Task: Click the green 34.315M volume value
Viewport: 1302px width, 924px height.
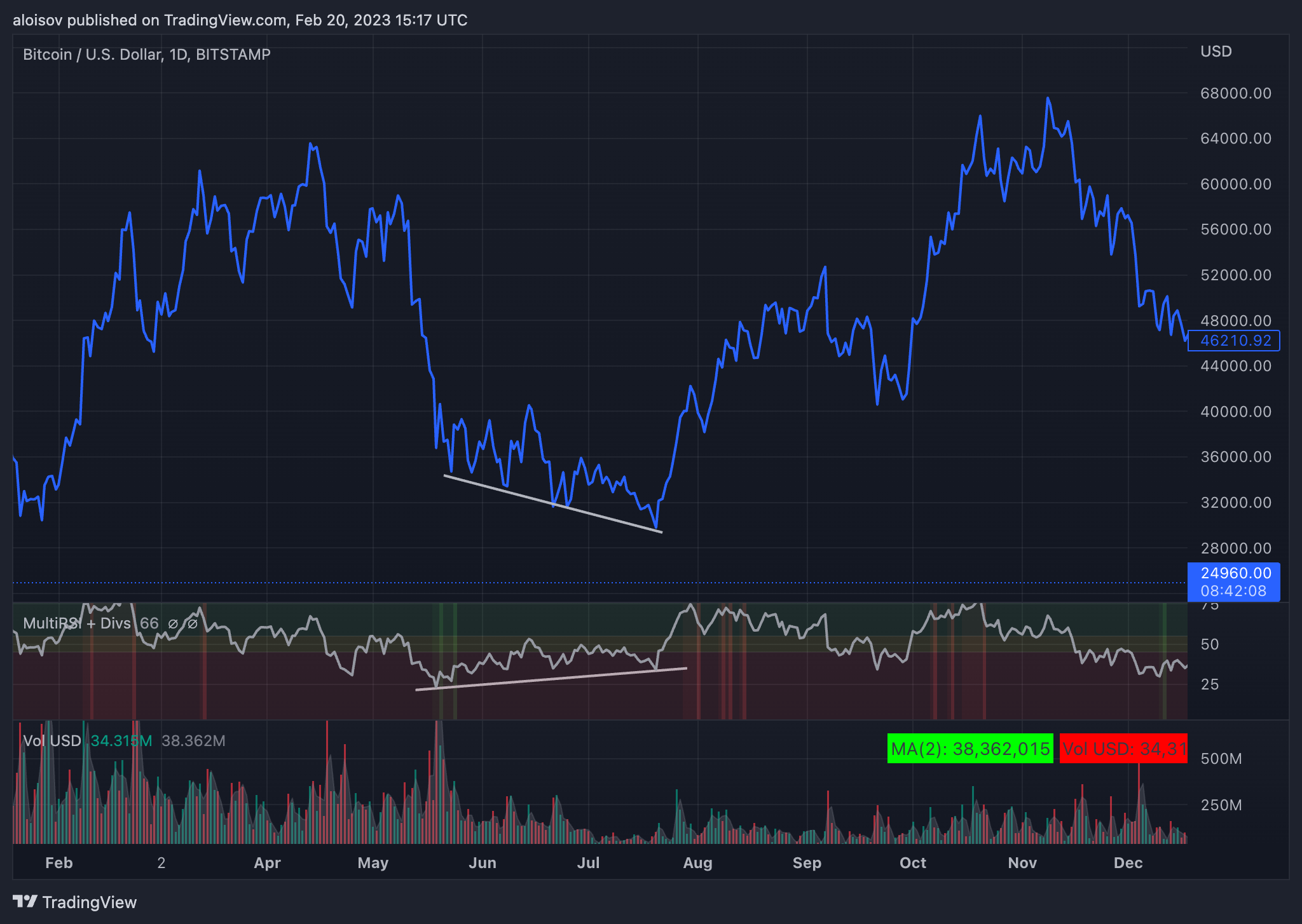Action: pos(121,741)
